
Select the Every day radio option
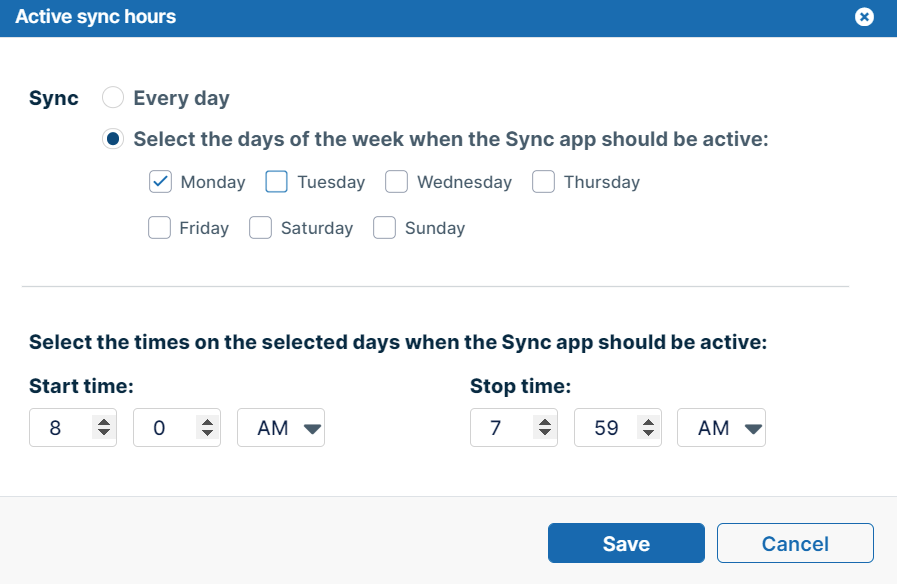(x=114, y=98)
